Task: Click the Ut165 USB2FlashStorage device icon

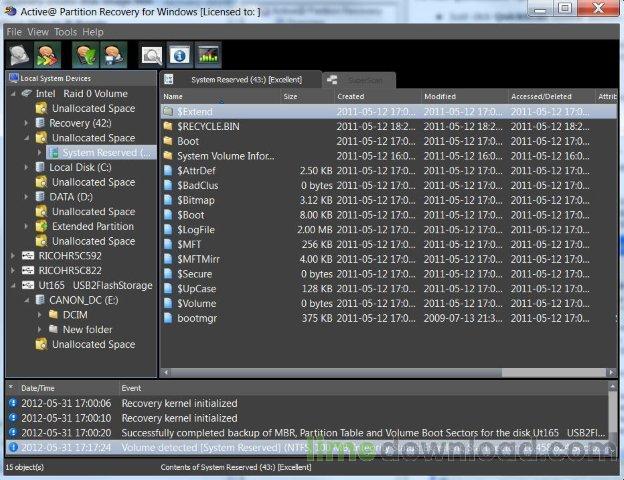Action: tap(28, 285)
